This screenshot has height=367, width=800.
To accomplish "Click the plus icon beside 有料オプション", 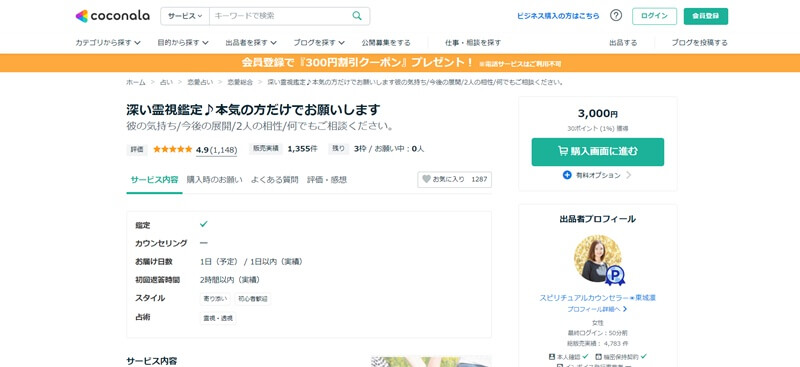I will click(567, 175).
